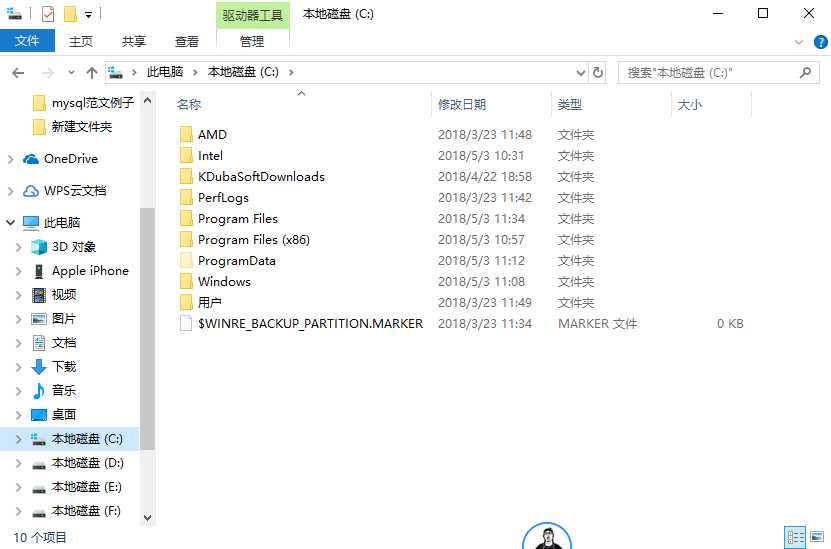Refresh the current folder view

[598, 73]
